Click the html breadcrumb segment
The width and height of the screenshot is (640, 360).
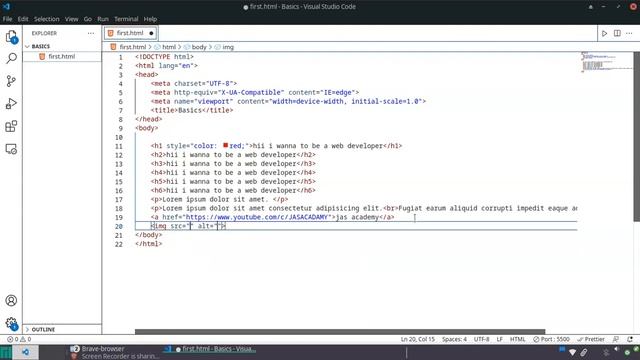169,47
